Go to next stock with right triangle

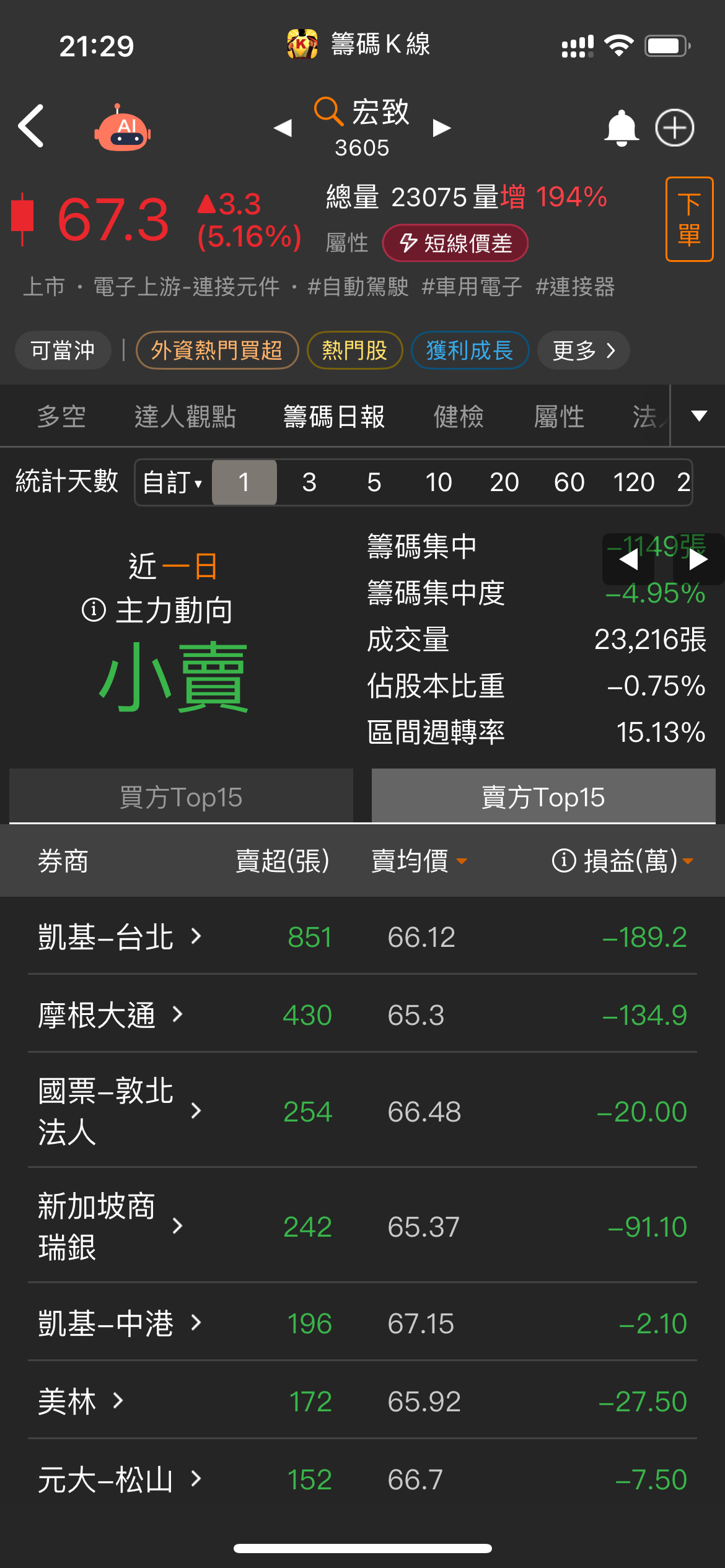coord(442,128)
